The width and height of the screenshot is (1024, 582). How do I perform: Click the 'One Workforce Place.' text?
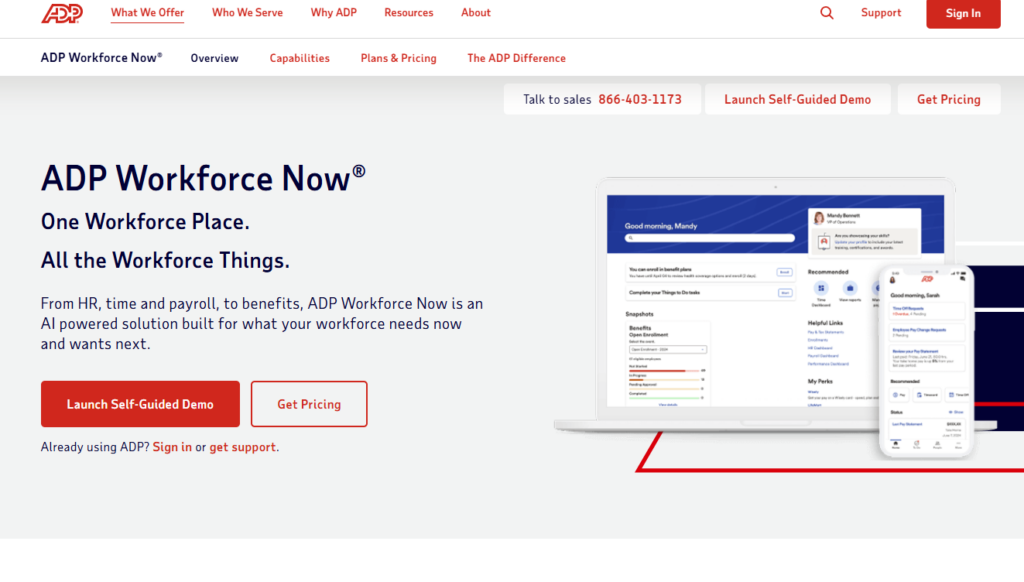145,222
